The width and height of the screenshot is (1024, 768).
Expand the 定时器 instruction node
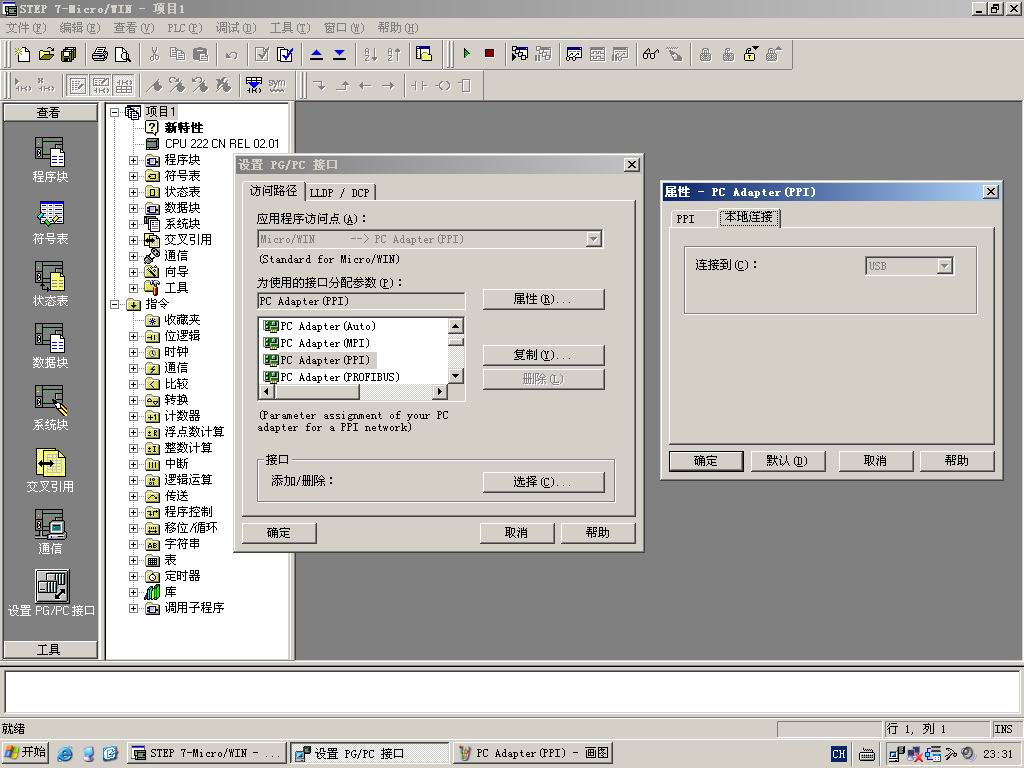click(133, 576)
